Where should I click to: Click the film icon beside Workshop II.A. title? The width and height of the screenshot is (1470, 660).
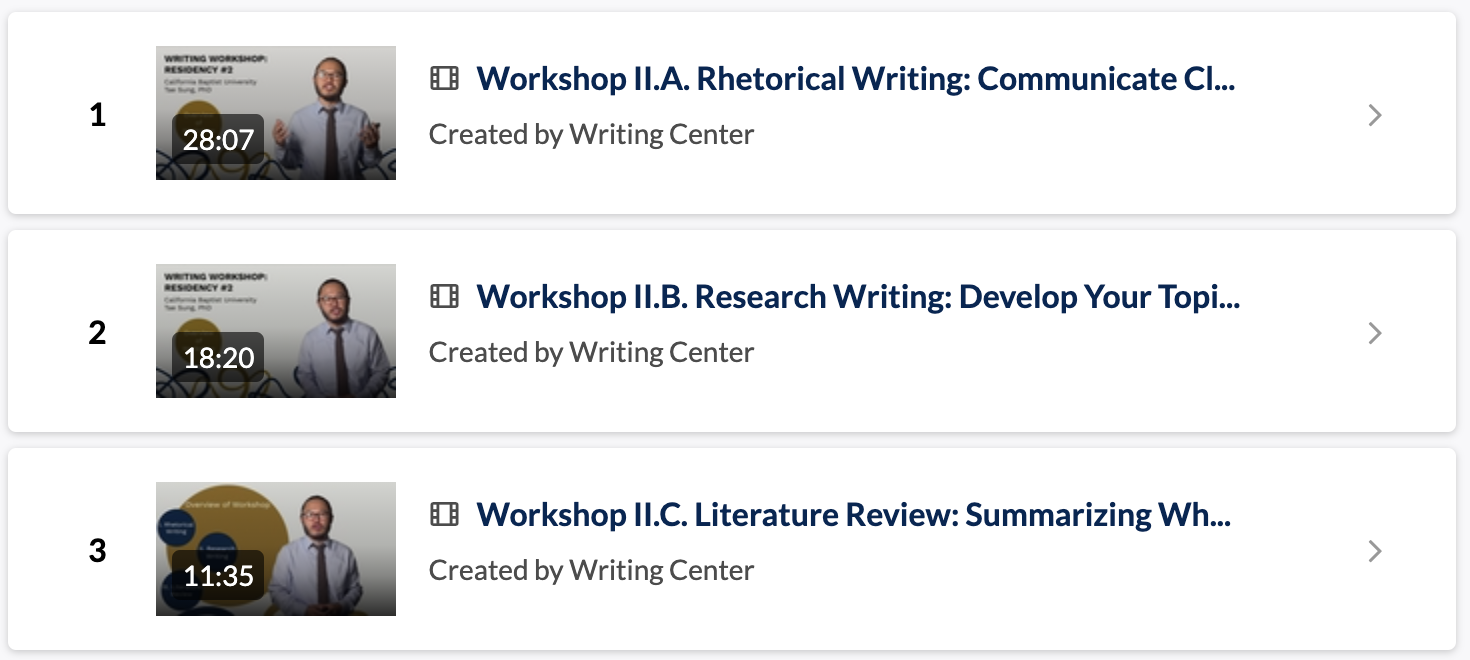445,78
